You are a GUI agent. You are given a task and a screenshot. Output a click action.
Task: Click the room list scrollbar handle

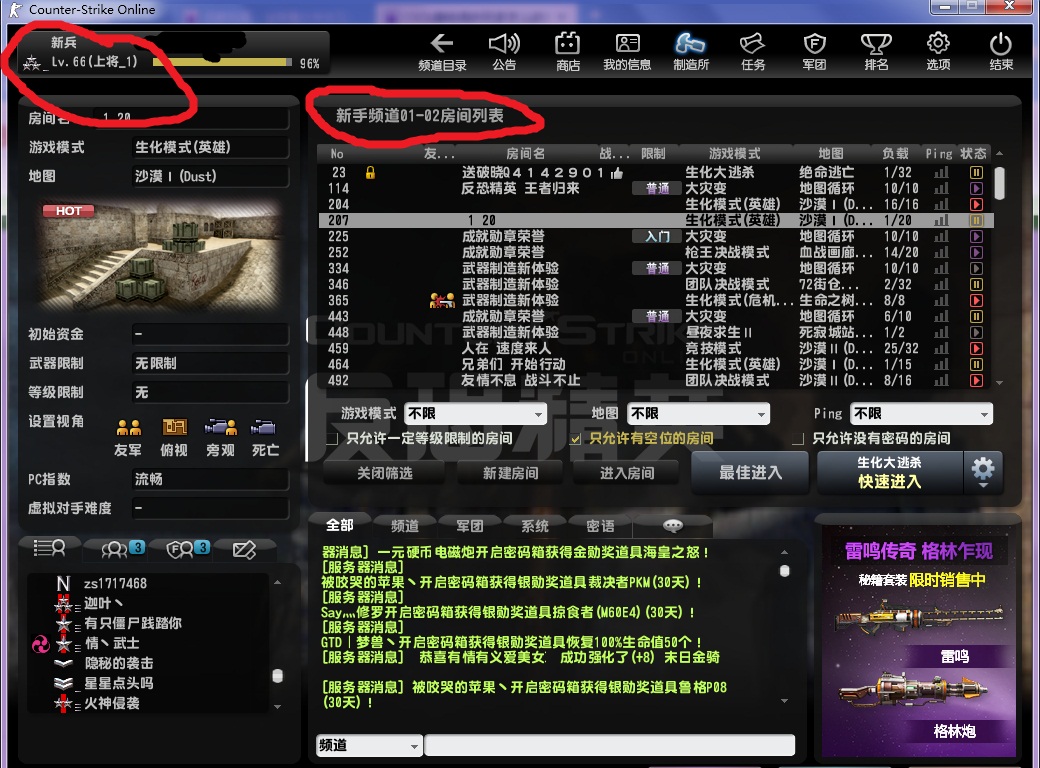coord(1000,183)
